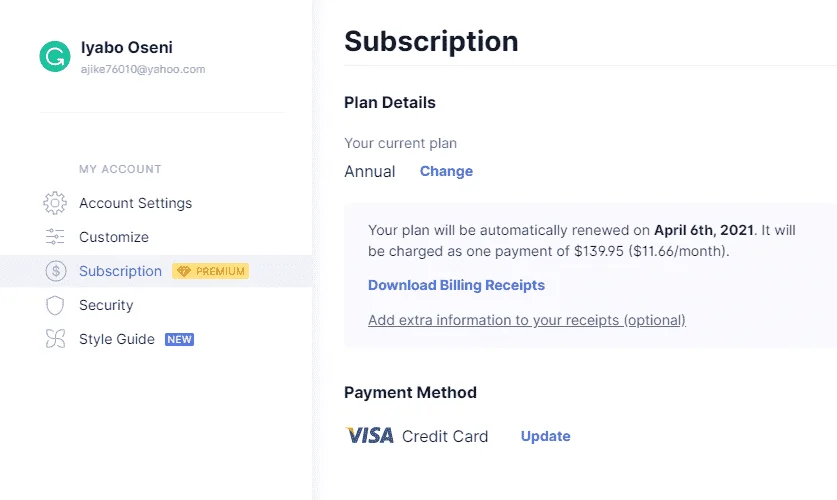Viewport: 837px width, 500px height.
Task: Click the user name Iyabo Oseni
Action: point(127,47)
